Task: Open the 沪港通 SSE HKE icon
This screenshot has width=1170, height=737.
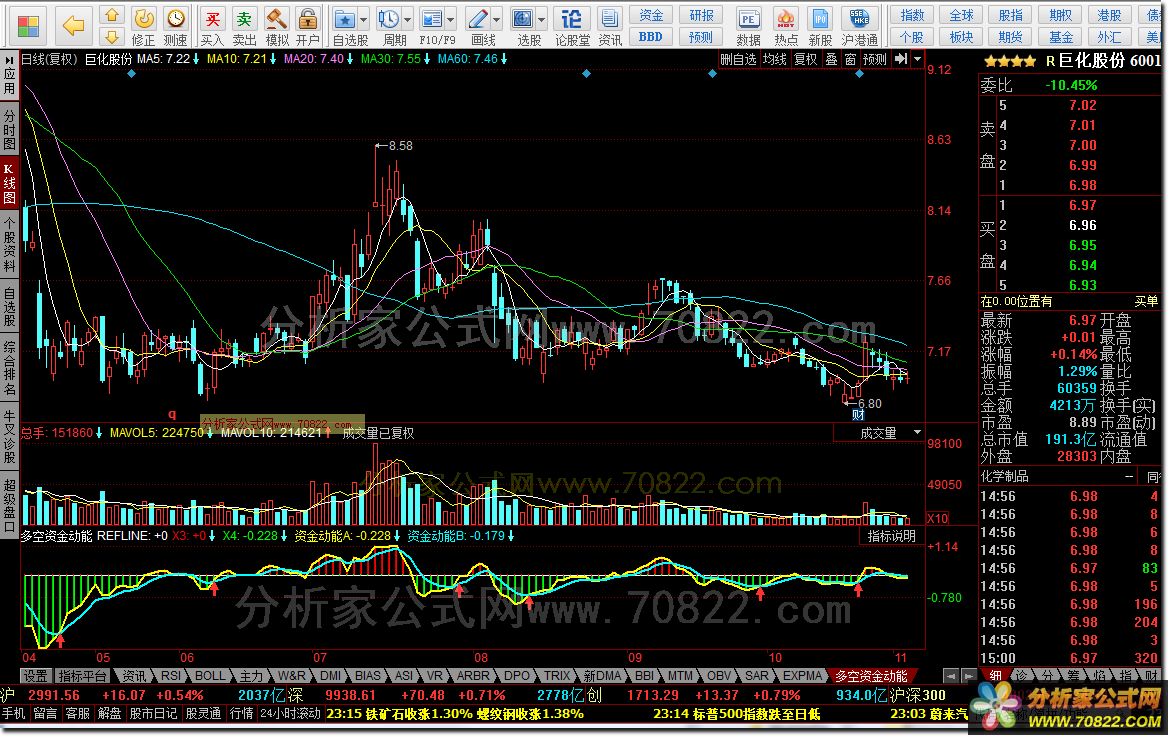Action: (860, 19)
